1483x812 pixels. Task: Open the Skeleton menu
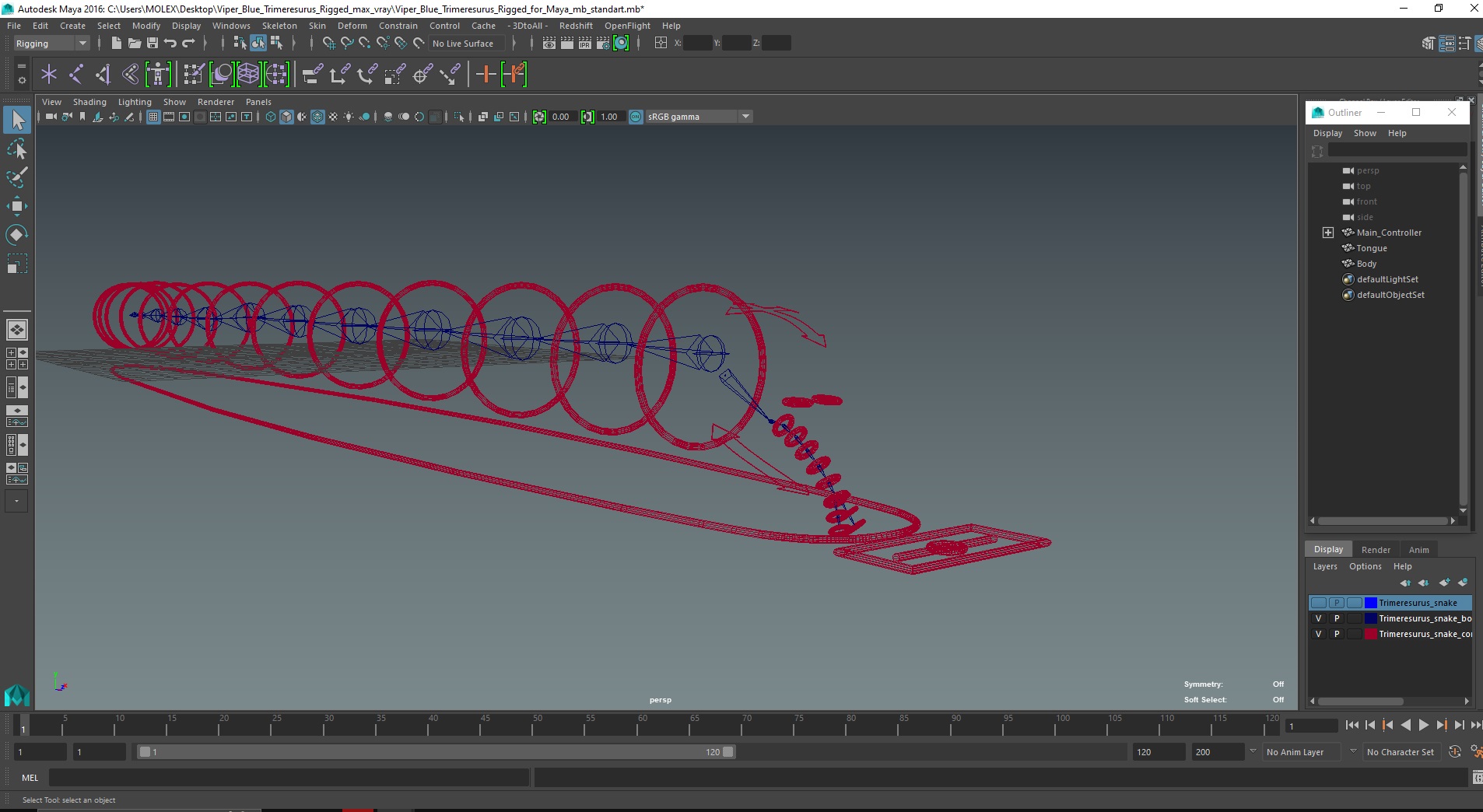click(x=279, y=26)
